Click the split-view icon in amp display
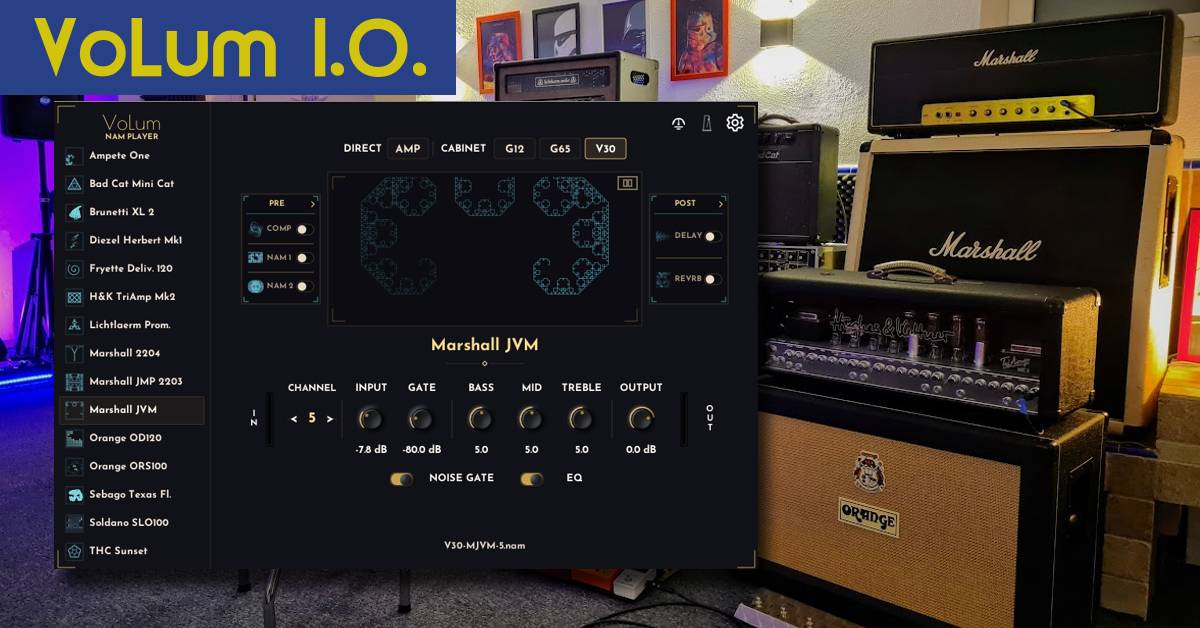 click(627, 183)
